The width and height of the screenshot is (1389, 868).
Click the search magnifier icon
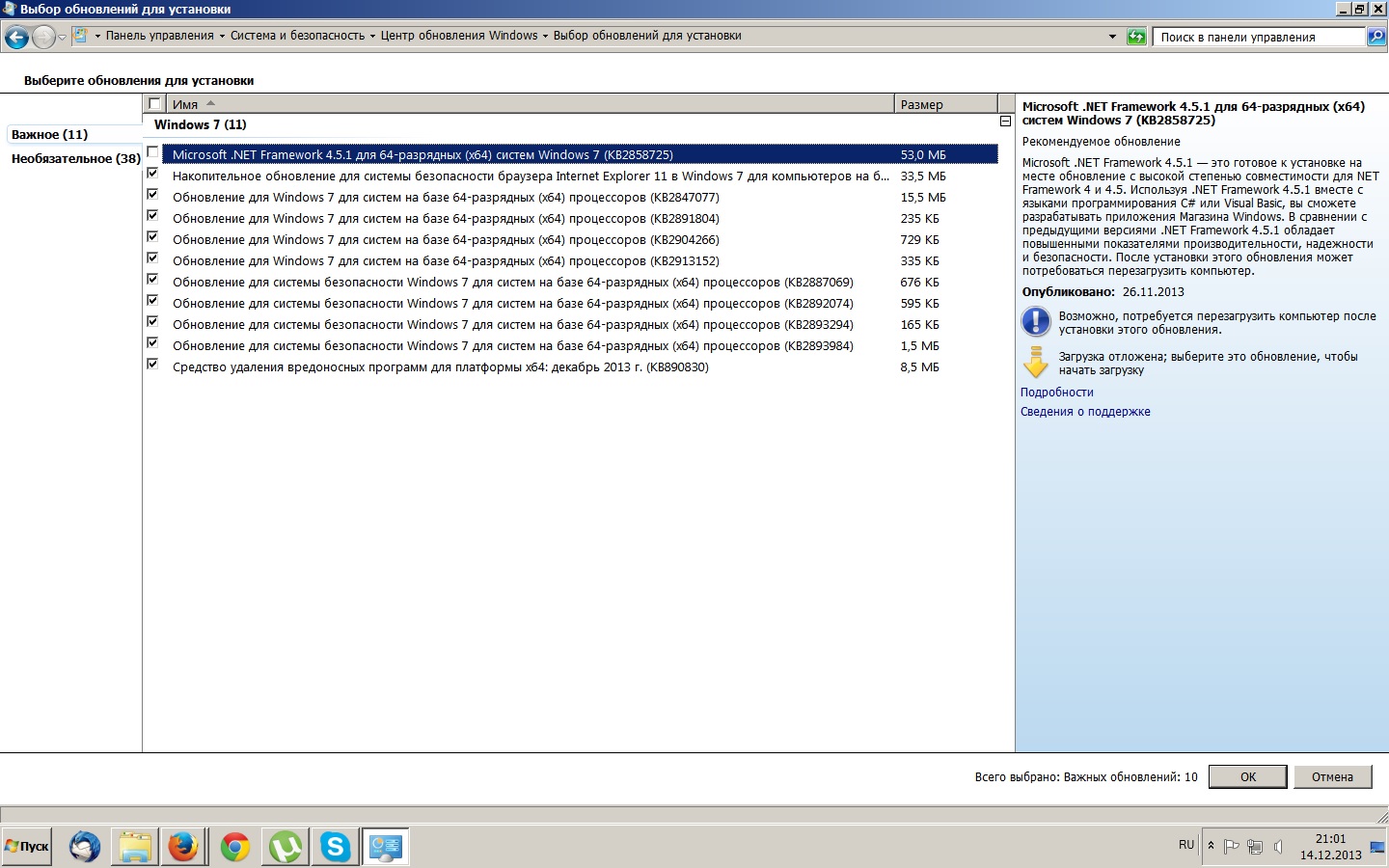click(1376, 37)
